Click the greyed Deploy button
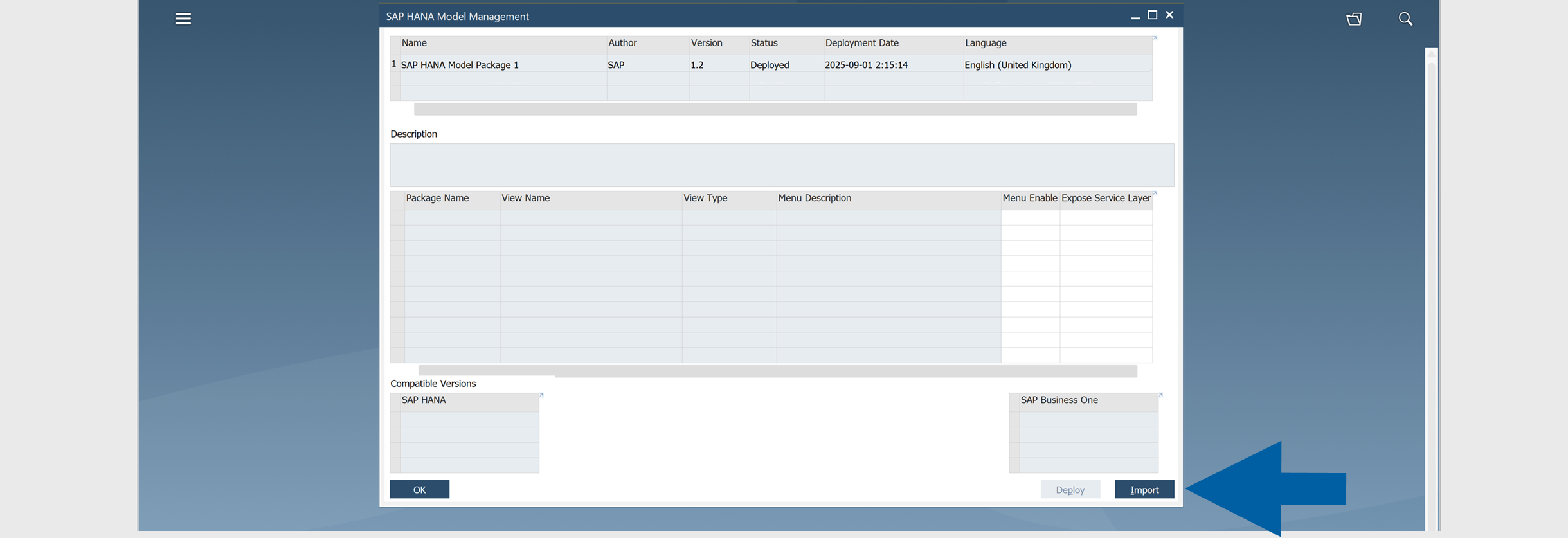The width and height of the screenshot is (1568, 538). (1070, 490)
